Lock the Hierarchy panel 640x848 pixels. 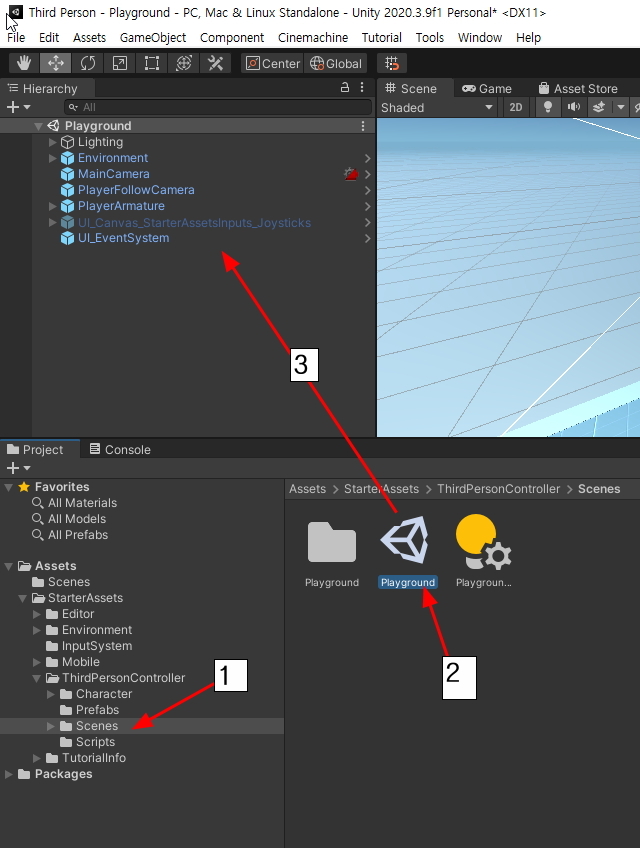pyautogui.click(x=345, y=87)
